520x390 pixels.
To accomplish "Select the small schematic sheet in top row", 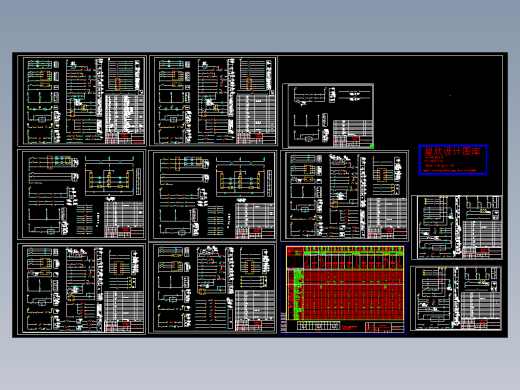I will (x=328, y=116).
